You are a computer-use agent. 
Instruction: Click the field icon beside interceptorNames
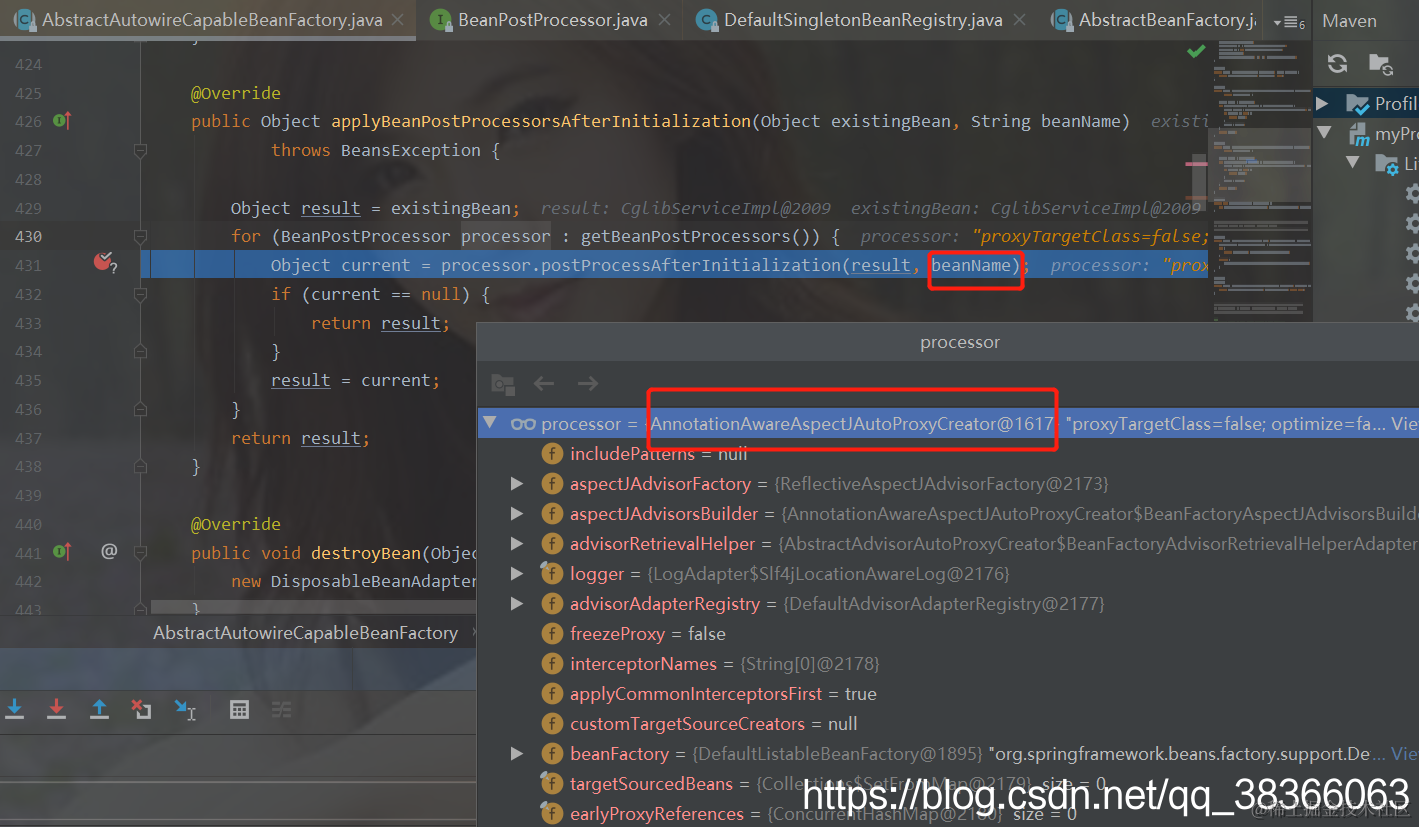pyautogui.click(x=551, y=664)
